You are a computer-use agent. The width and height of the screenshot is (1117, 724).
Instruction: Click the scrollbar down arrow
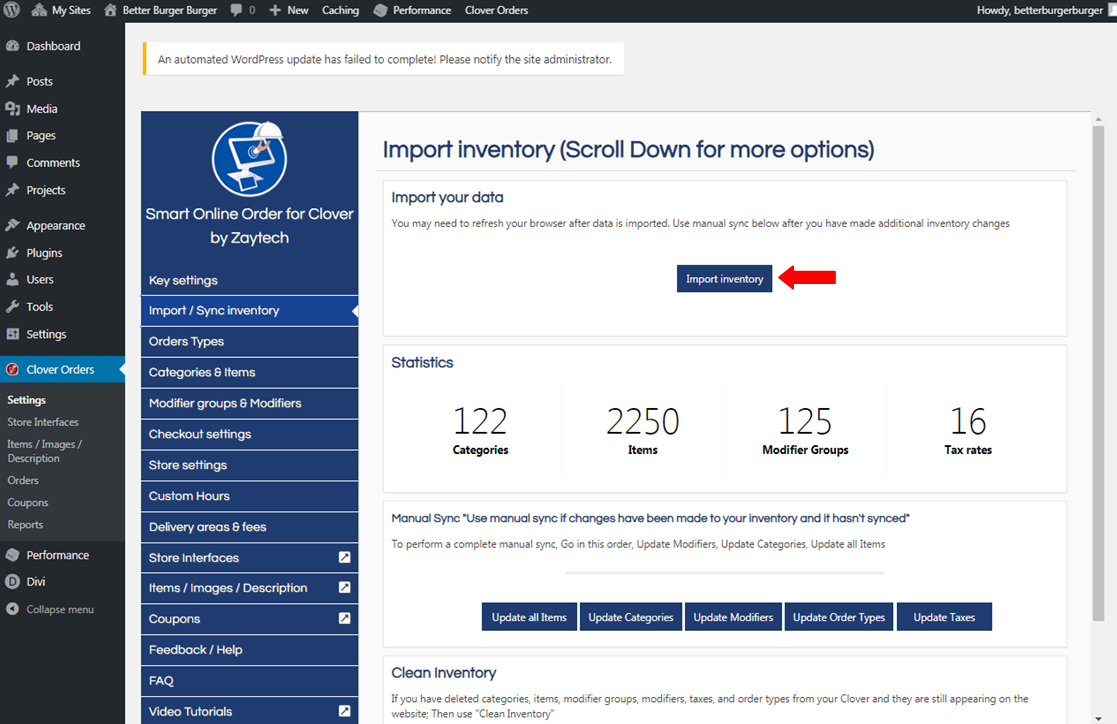1098,718
